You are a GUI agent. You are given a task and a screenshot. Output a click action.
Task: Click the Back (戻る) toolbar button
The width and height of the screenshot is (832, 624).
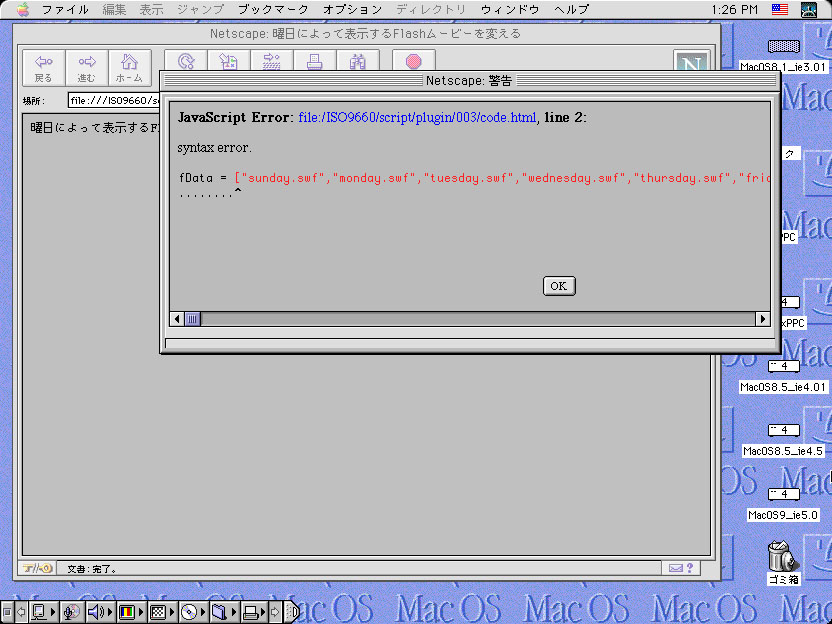coord(44,67)
